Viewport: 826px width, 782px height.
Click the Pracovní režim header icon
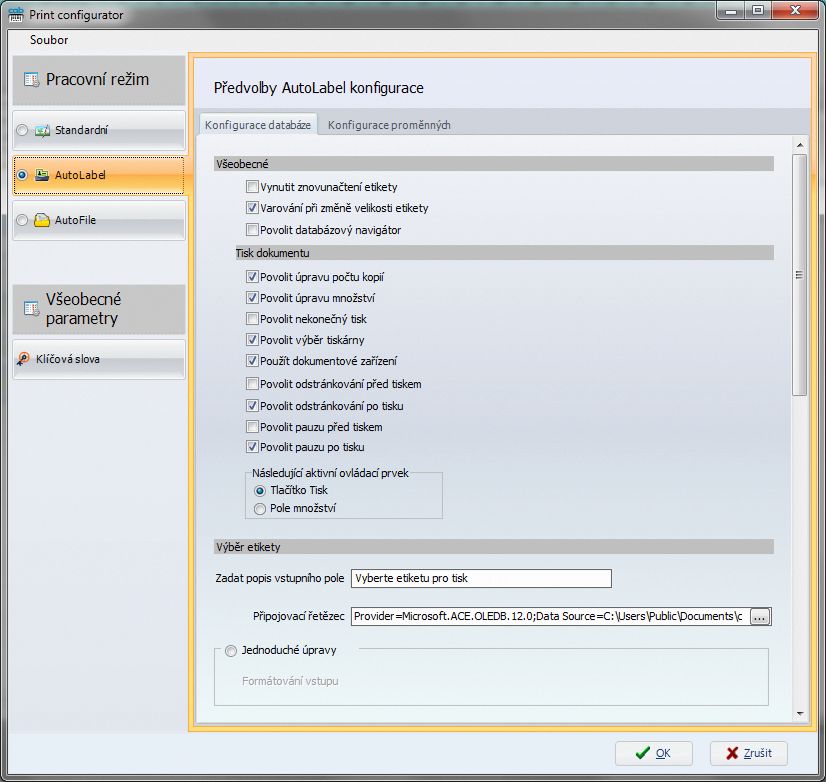[31, 80]
